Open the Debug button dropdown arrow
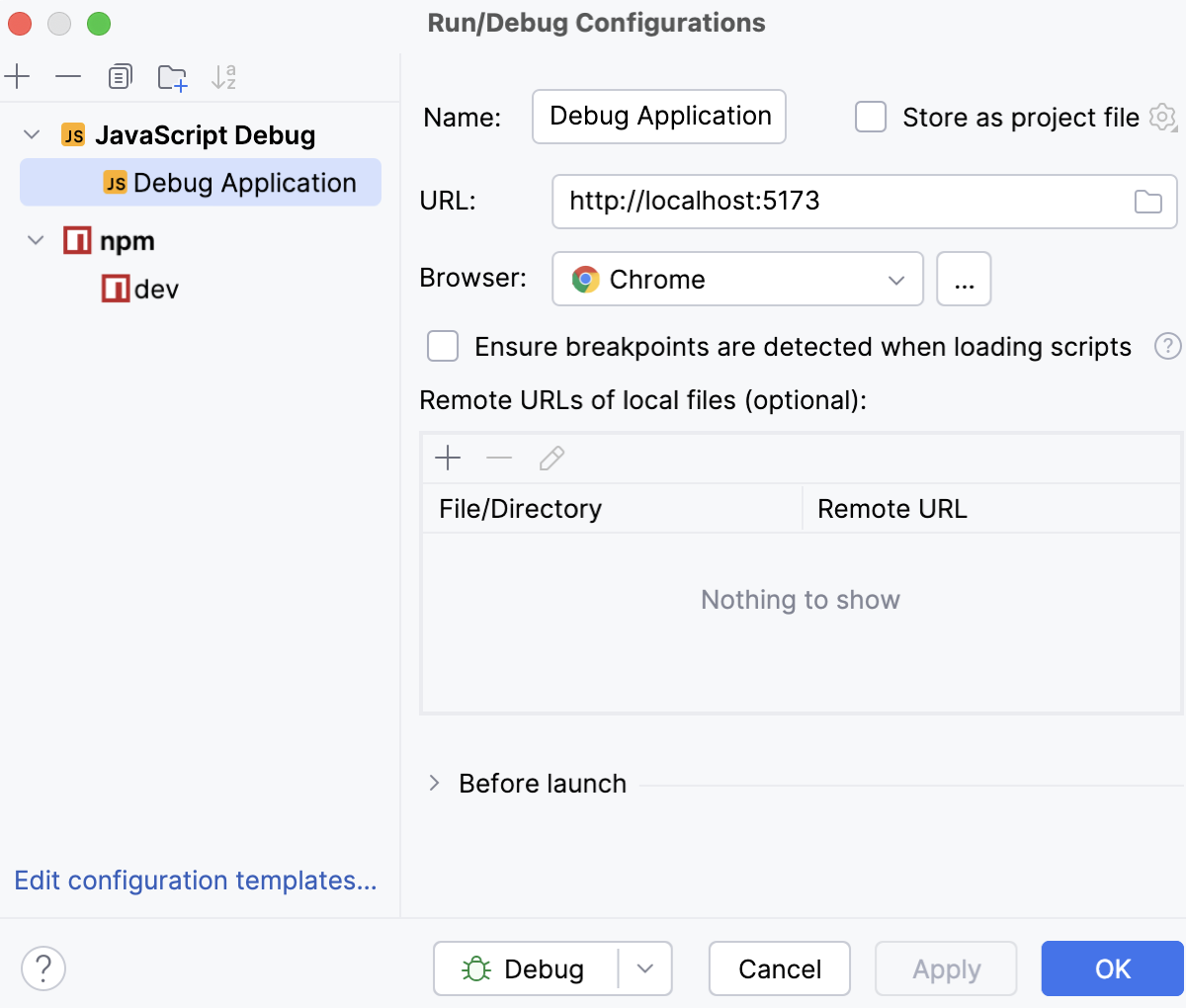This screenshot has height=1008, width=1186. pyautogui.click(x=647, y=968)
